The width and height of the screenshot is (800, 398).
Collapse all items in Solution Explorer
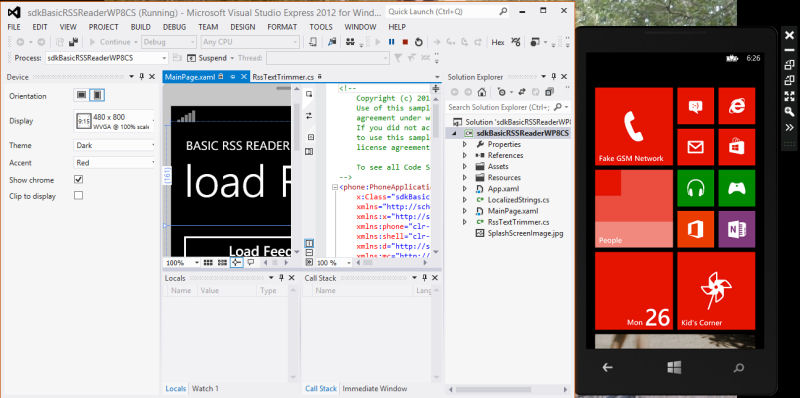(549, 92)
